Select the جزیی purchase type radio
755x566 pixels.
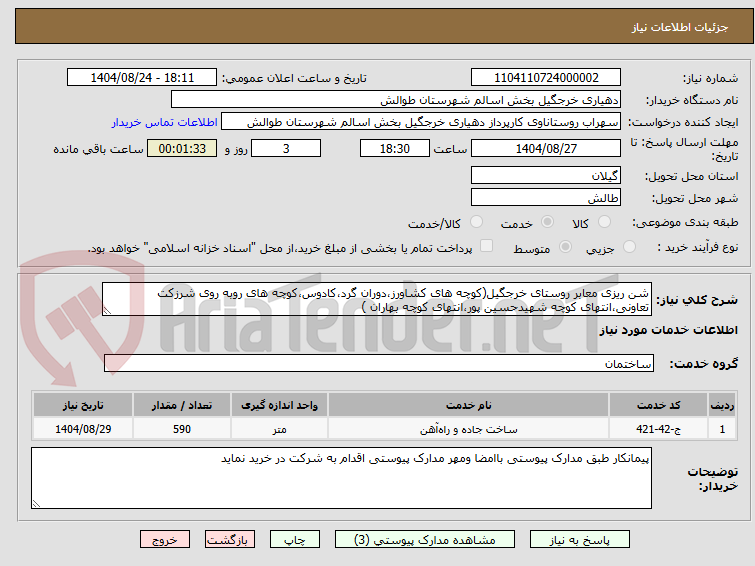pos(629,247)
